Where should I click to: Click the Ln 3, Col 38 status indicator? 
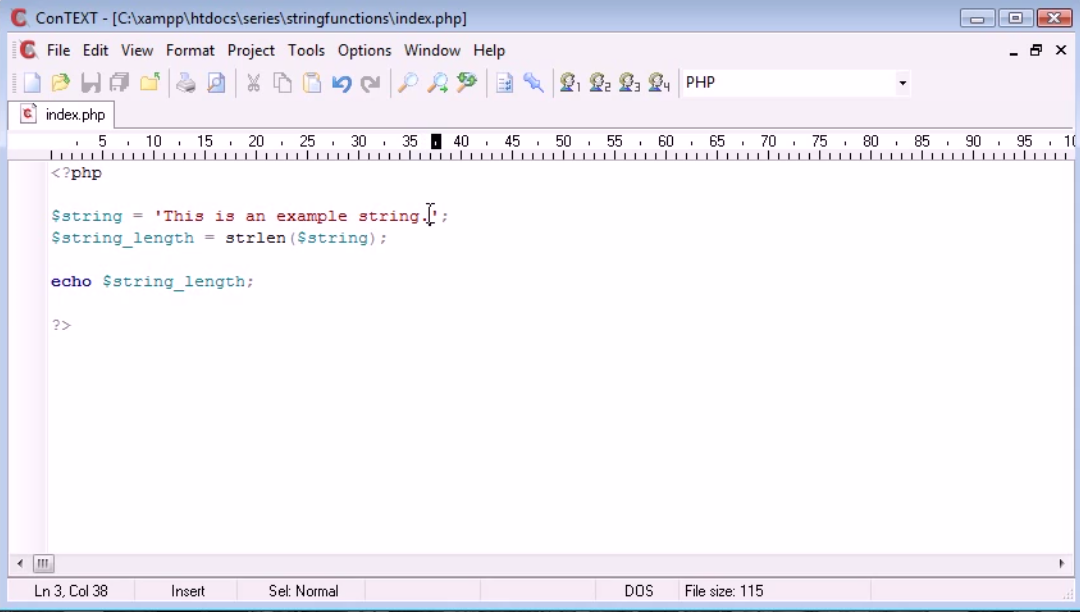pyautogui.click(x=71, y=590)
